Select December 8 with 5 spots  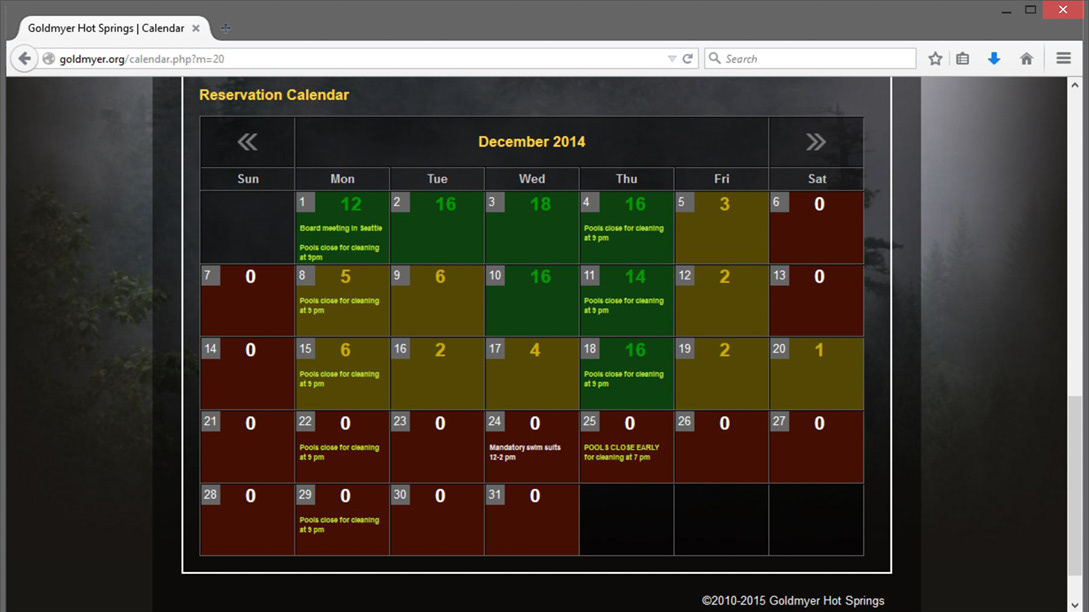tap(342, 300)
